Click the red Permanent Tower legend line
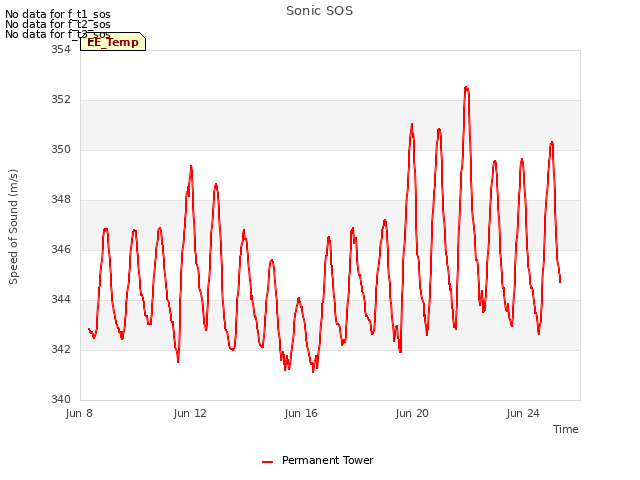Image resolution: width=640 pixels, height=480 pixels. click(x=267, y=462)
